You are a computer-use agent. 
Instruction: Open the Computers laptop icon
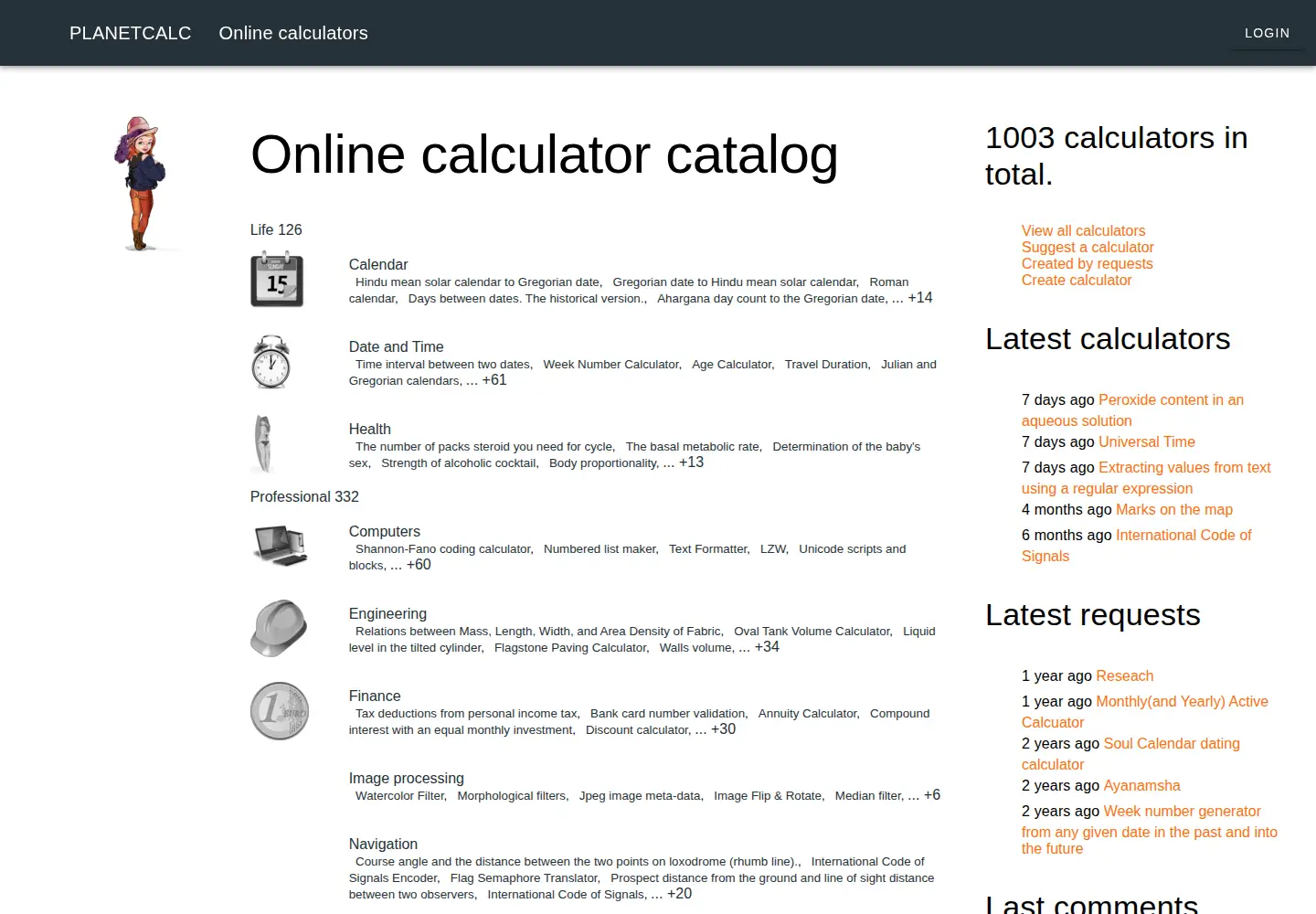click(x=280, y=546)
